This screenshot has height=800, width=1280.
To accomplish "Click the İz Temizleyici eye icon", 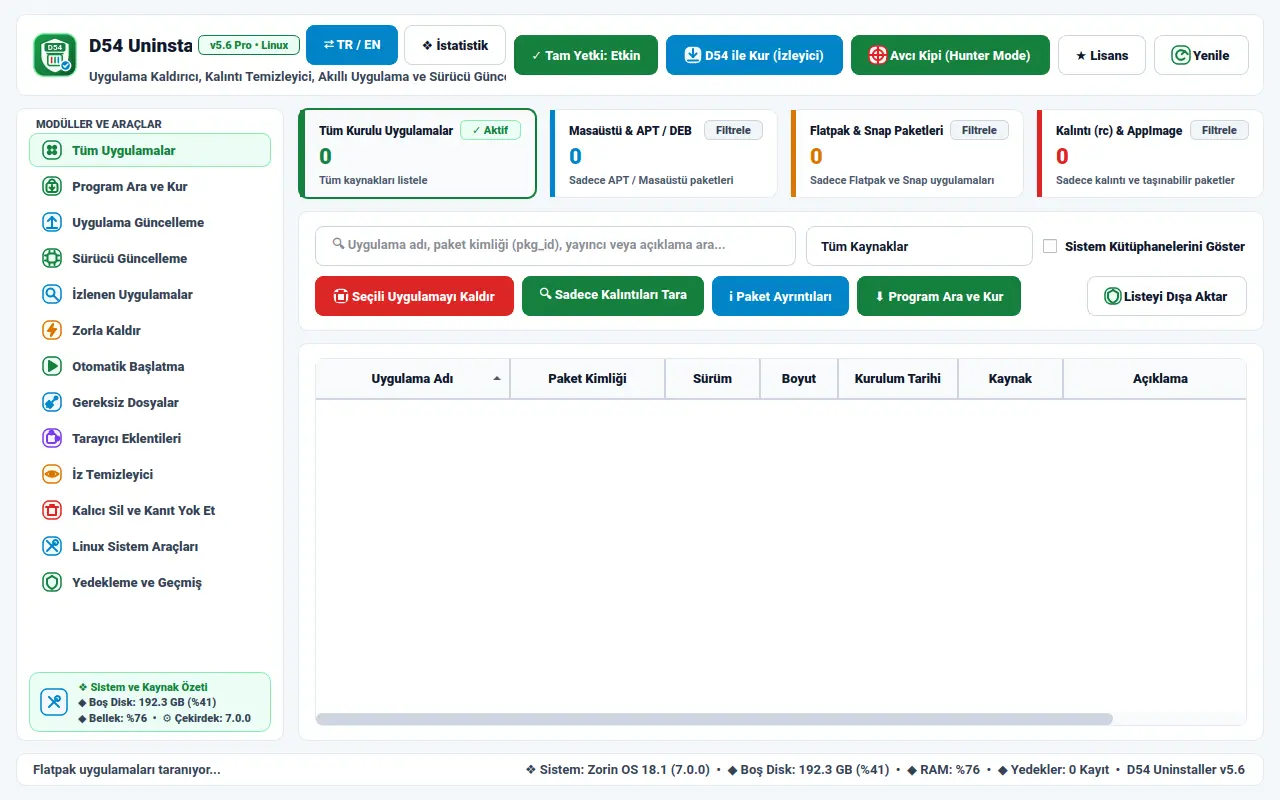I will click(52, 474).
